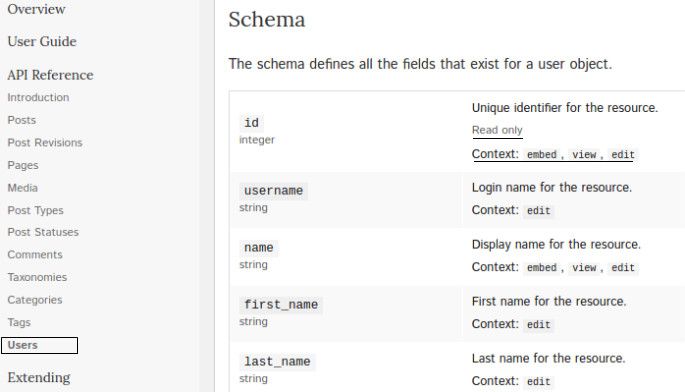The width and height of the screenshot is (685, 392).
Task: Open Media reference page
Action: (22, 188)
